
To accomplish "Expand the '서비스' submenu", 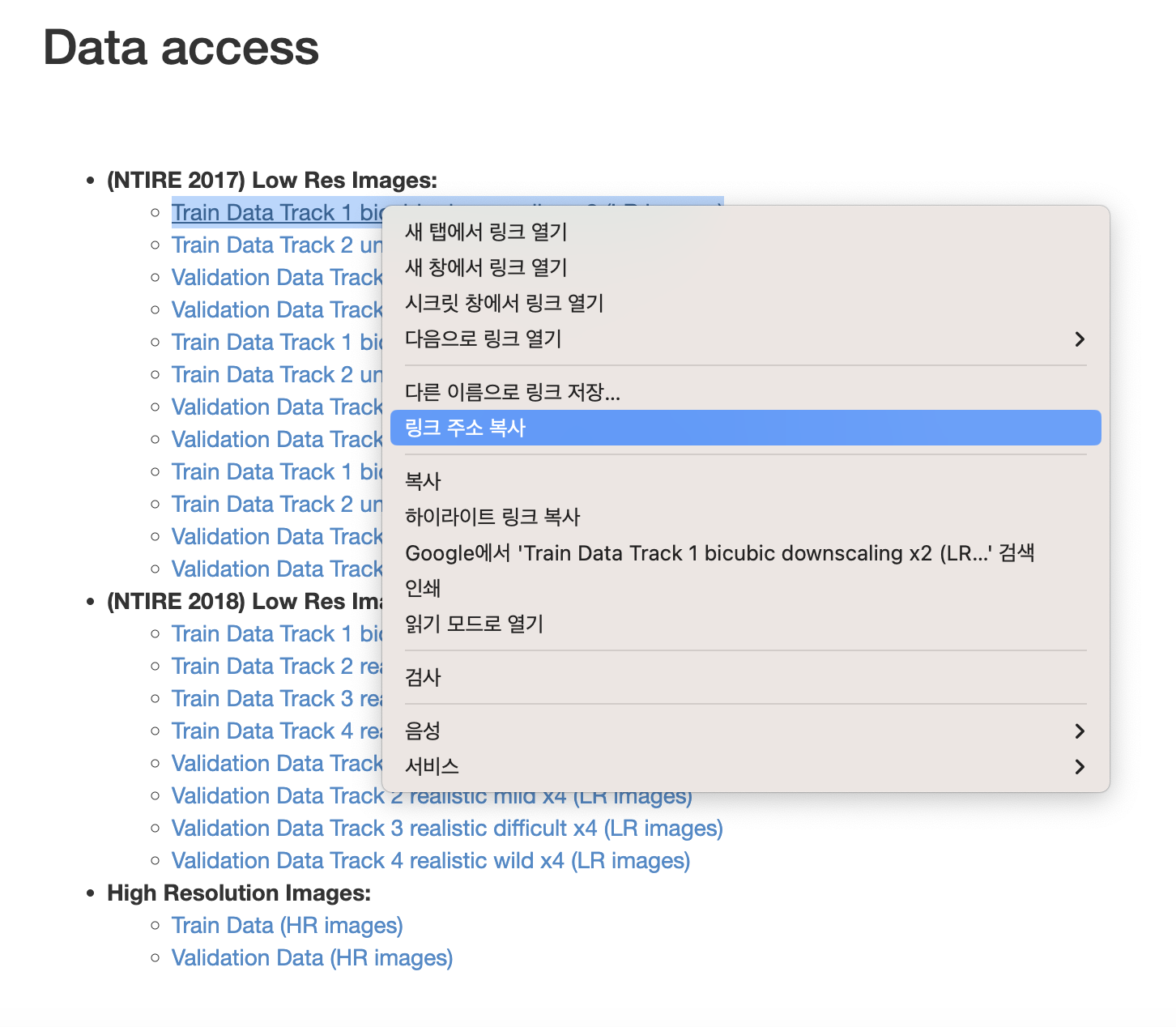I will coord(745,766).
